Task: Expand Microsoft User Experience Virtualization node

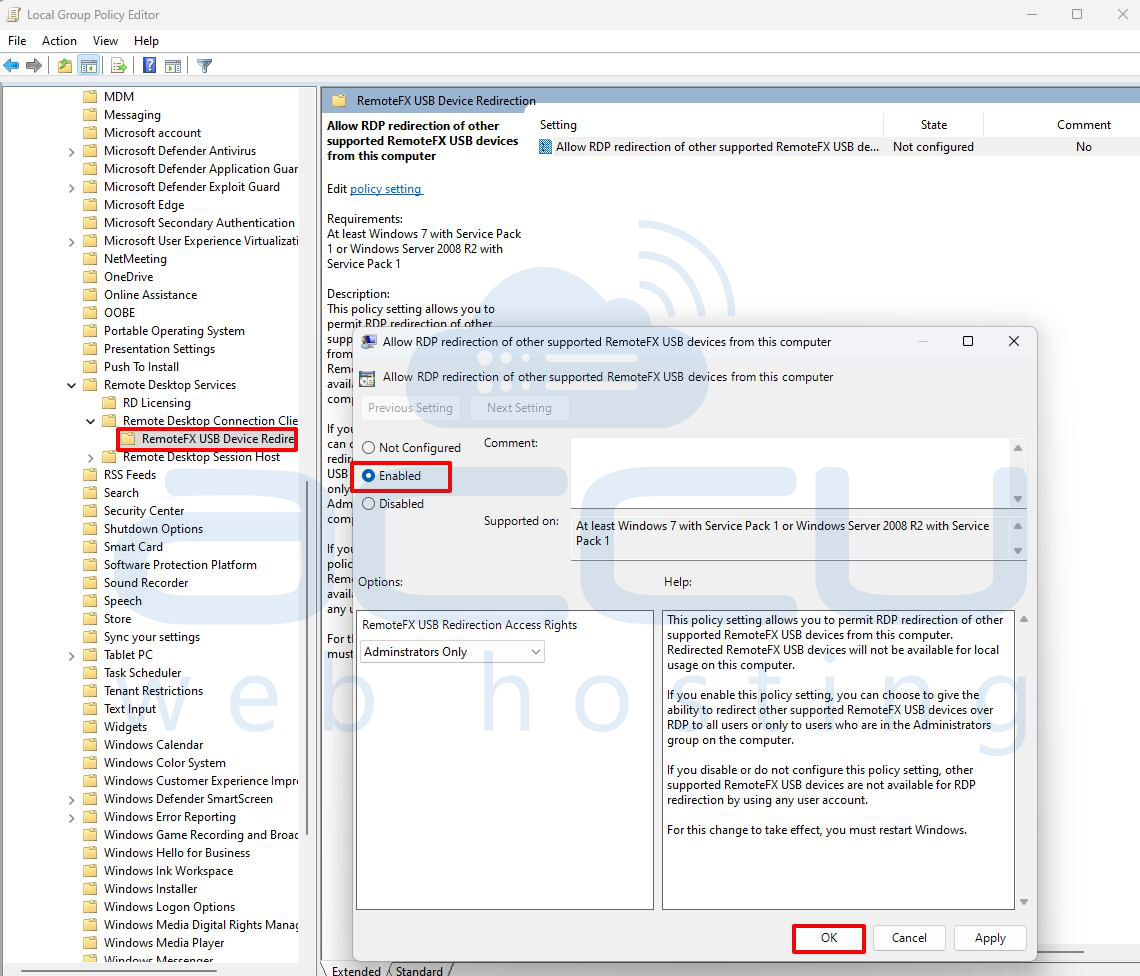Action: [x=71, y=241]
